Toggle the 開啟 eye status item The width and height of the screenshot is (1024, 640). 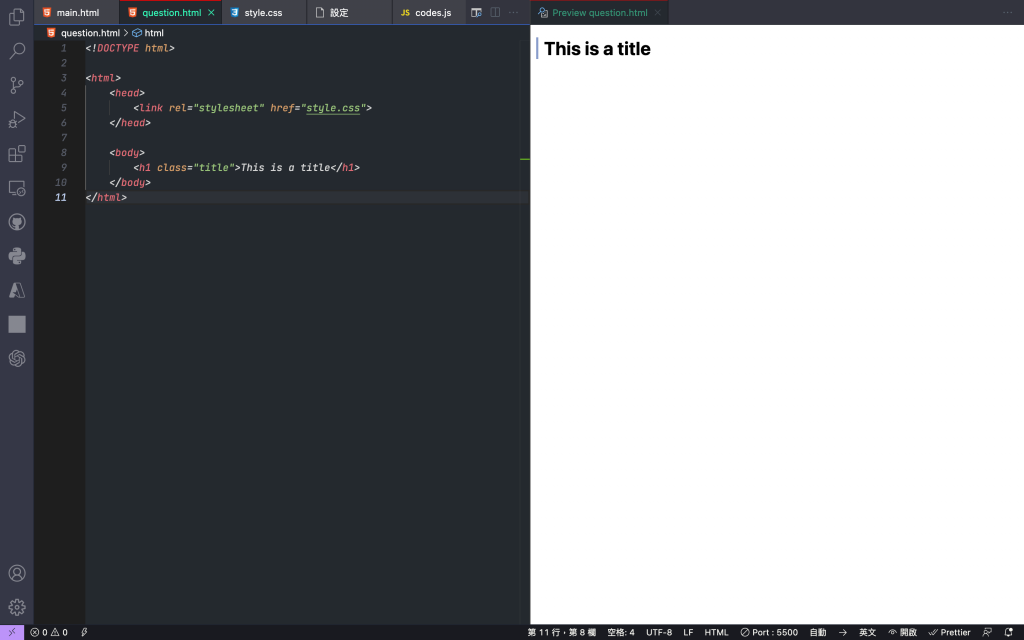(902, 632)
